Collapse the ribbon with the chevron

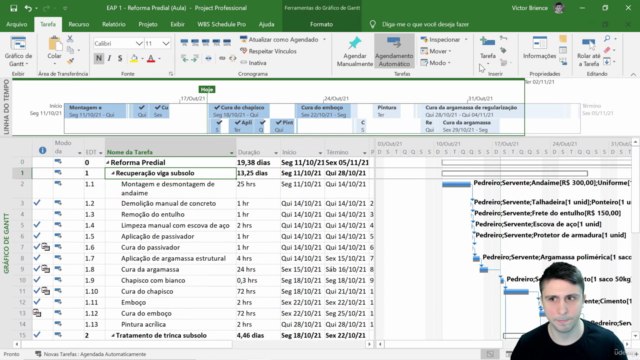tap(633, 74)
